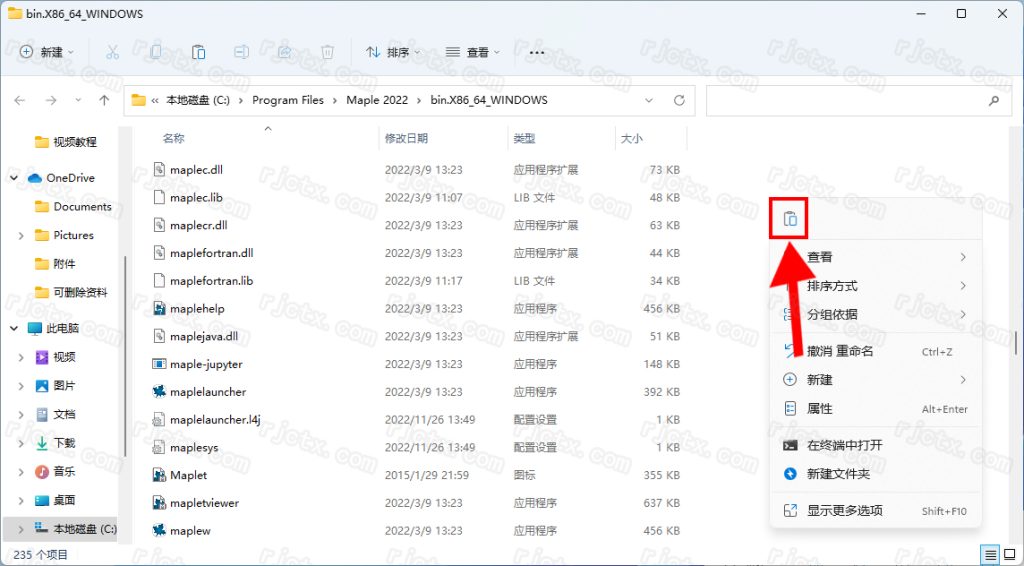
Task: Switch to details view icon in status bar
Action: (x=989, y=554)
